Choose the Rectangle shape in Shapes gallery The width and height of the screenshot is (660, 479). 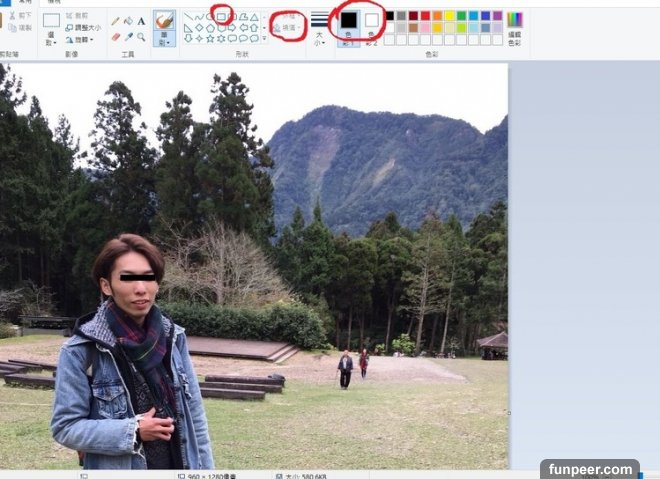222,17
